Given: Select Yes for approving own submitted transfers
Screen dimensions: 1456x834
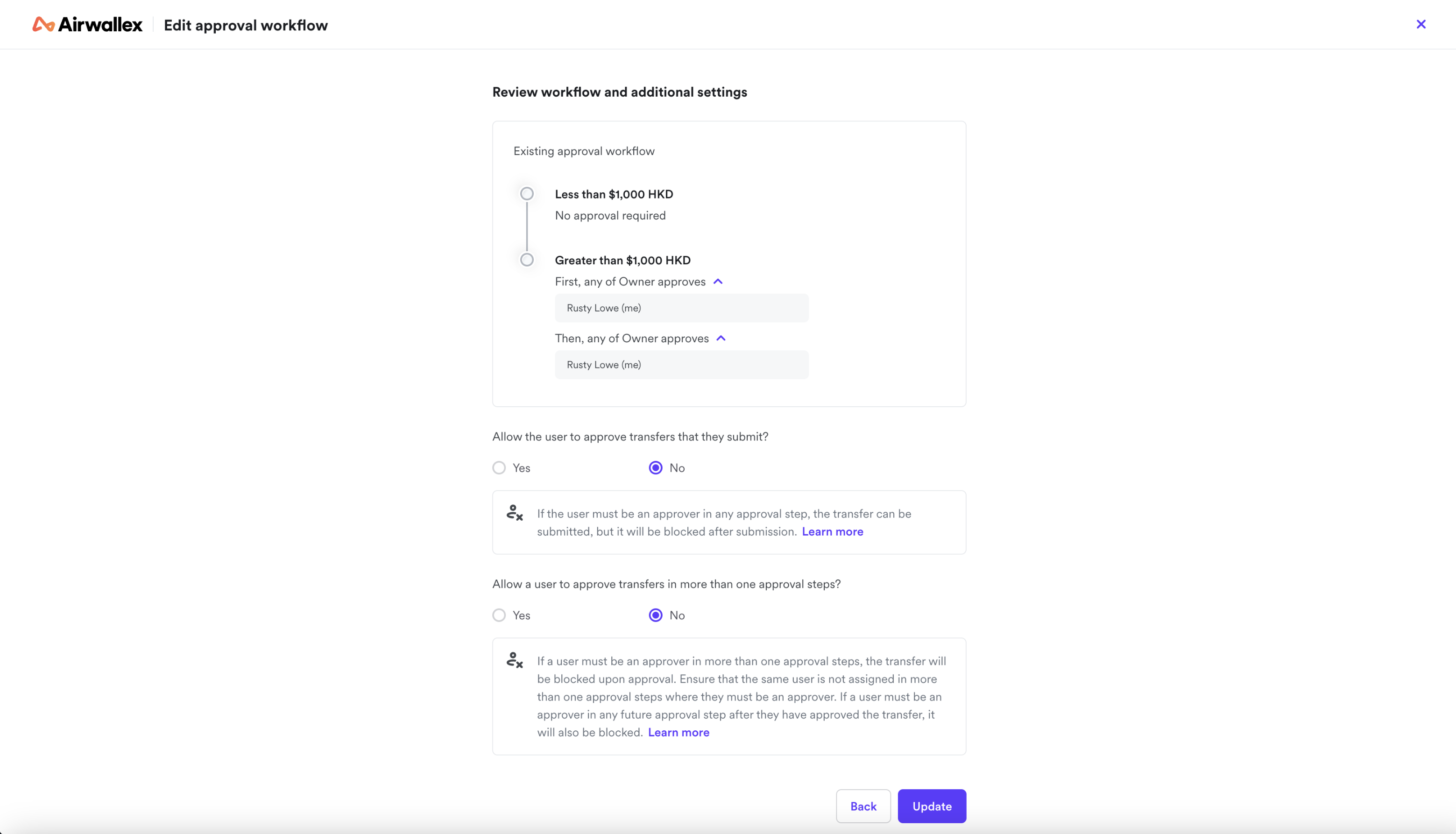Looking at the screenshot, I should tap(499, 468).
